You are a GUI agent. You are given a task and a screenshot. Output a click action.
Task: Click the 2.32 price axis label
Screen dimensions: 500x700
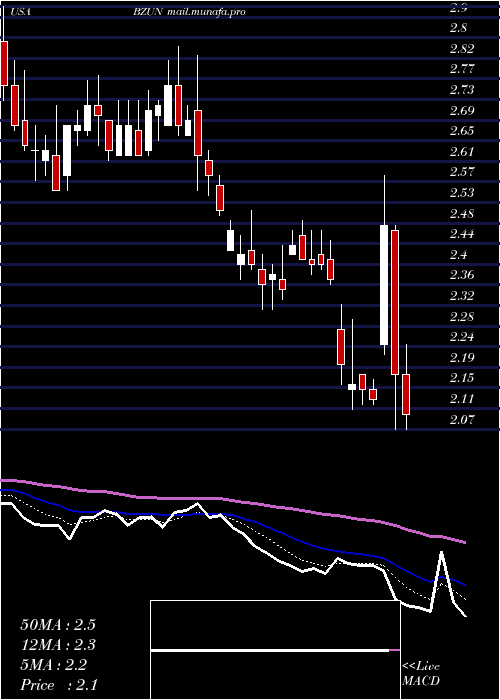click(x=464, y=296)
